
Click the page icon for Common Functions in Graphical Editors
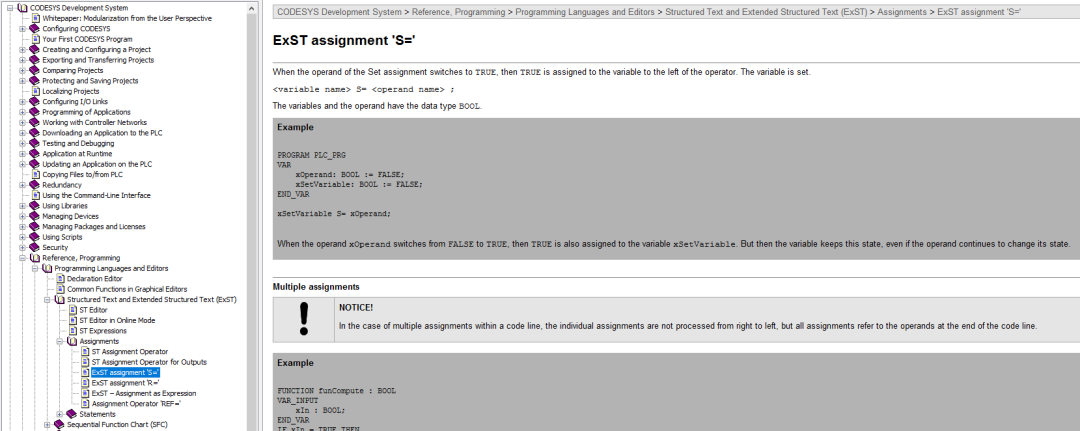[x=61, y=289]
